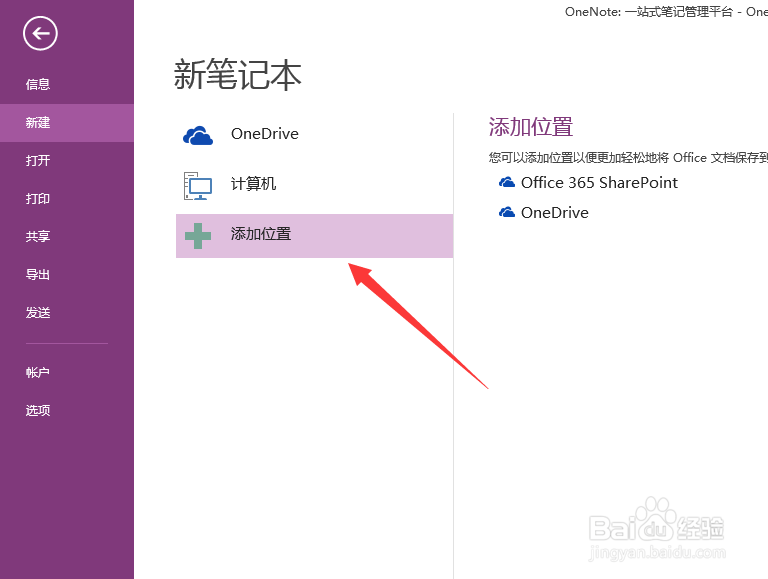Click the purple 添加位置 heading on right

tap(530, 127)
